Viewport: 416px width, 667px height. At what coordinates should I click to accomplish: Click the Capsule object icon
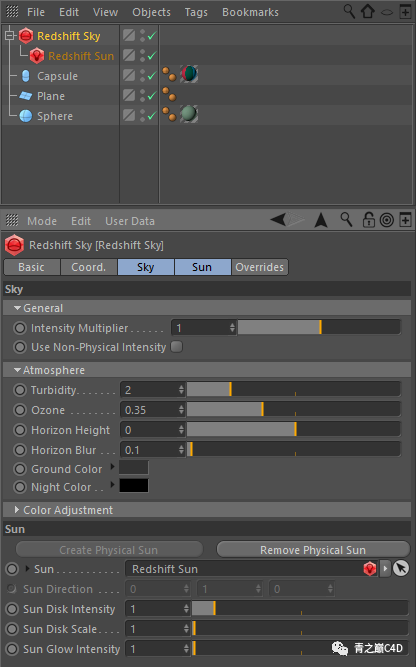(x=26, y=76)
